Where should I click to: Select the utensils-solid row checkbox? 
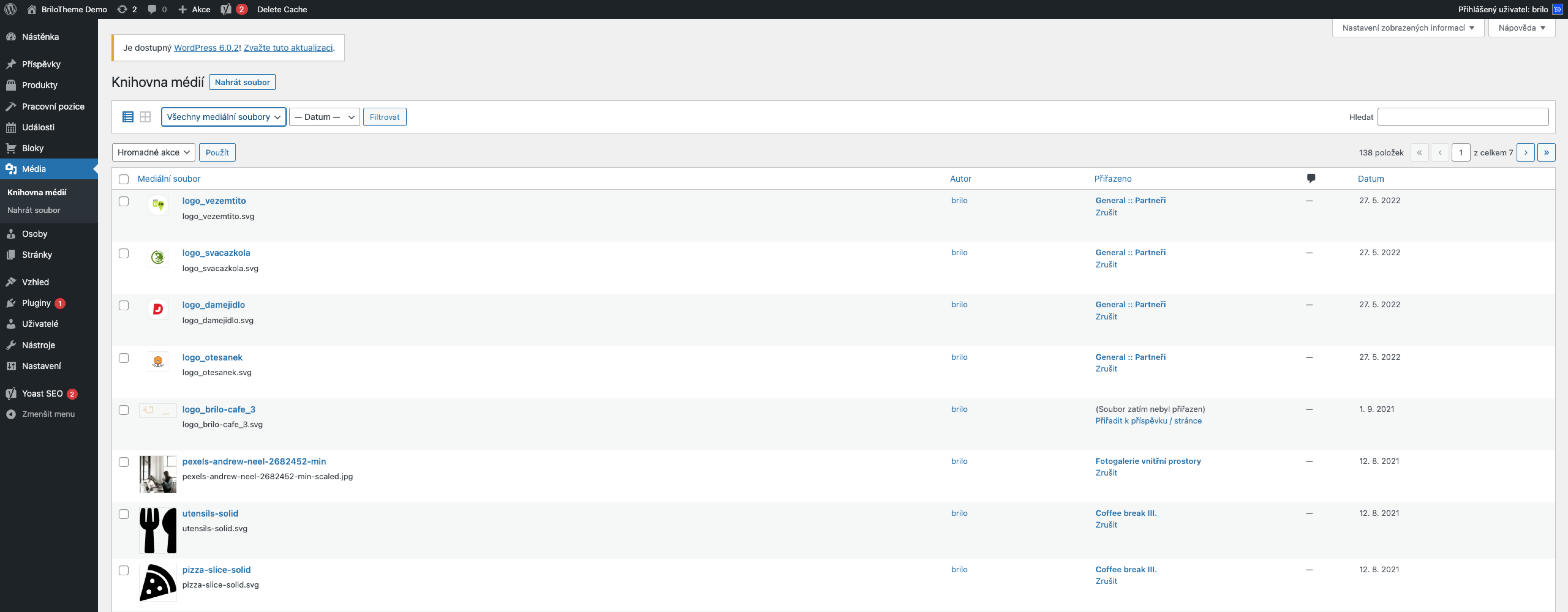[x=123, y=514]
